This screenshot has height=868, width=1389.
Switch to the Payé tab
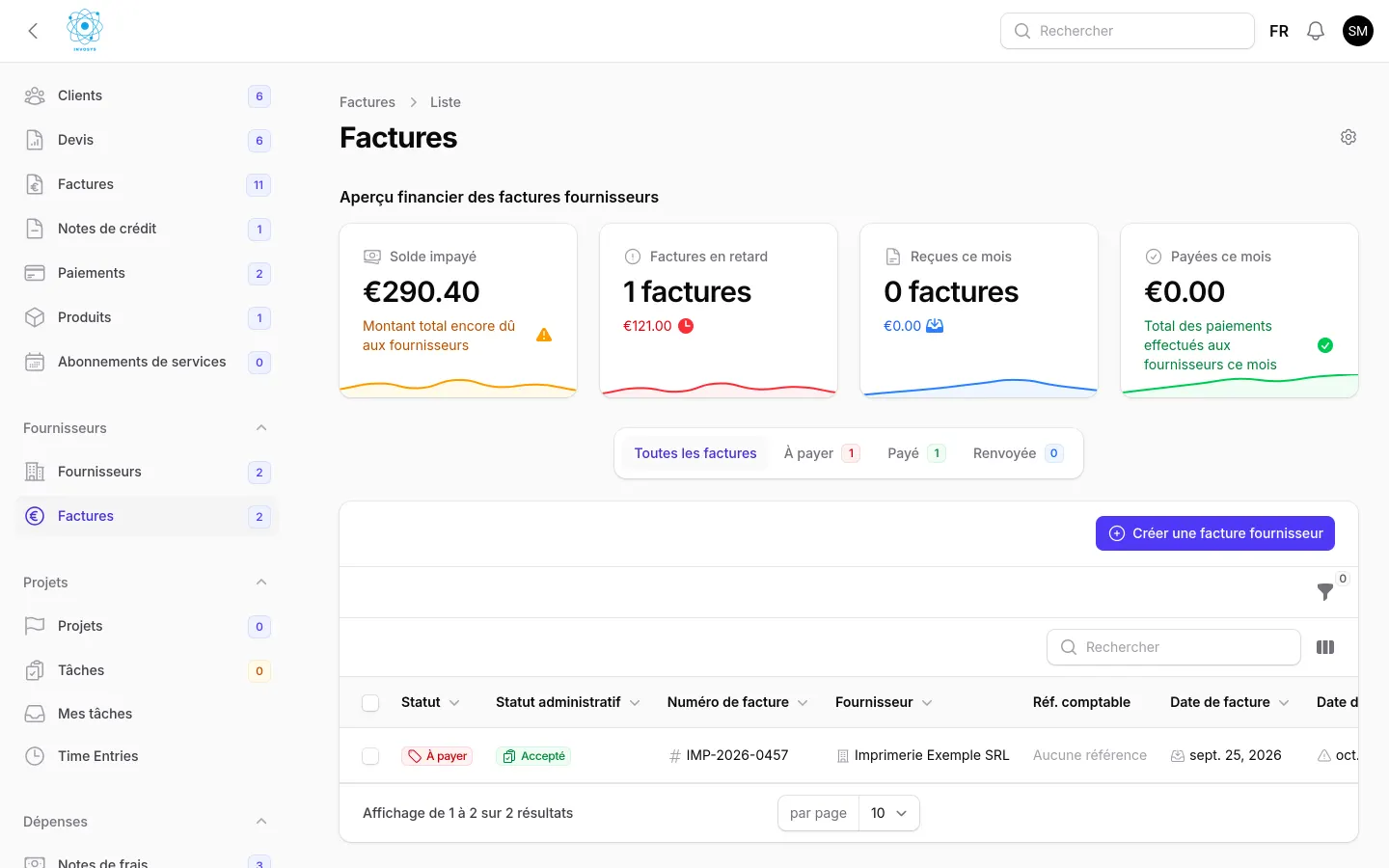click(x=916, y=453)
